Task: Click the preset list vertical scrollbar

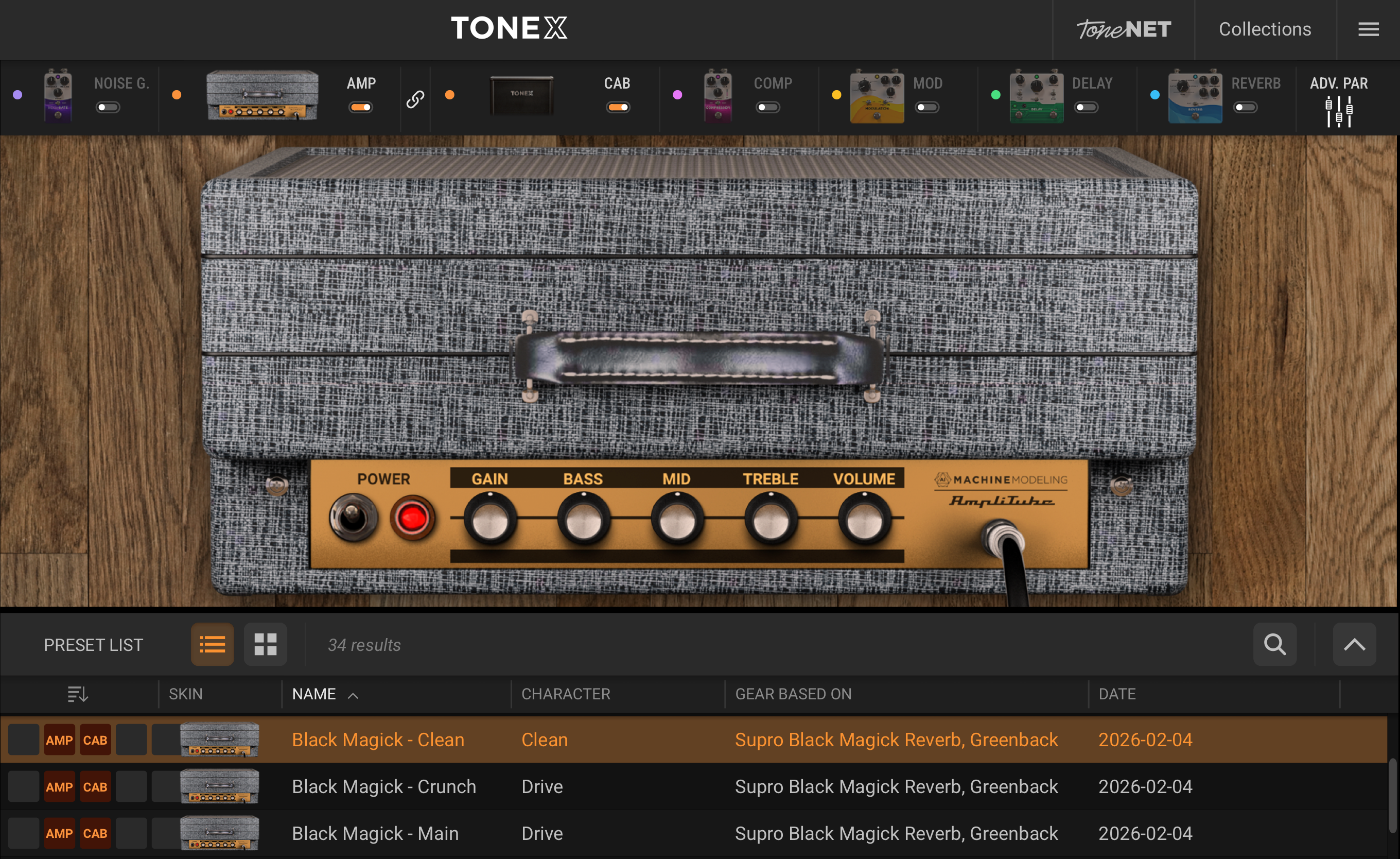Action: [1393, 795]
